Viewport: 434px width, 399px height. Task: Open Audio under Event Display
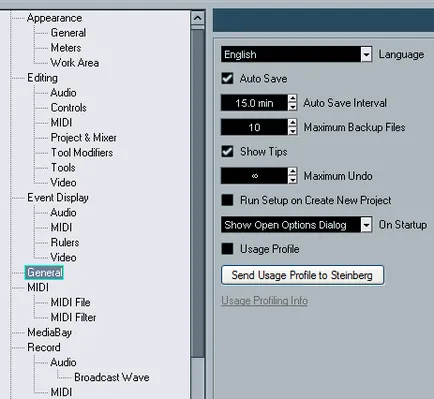[63, 213]
